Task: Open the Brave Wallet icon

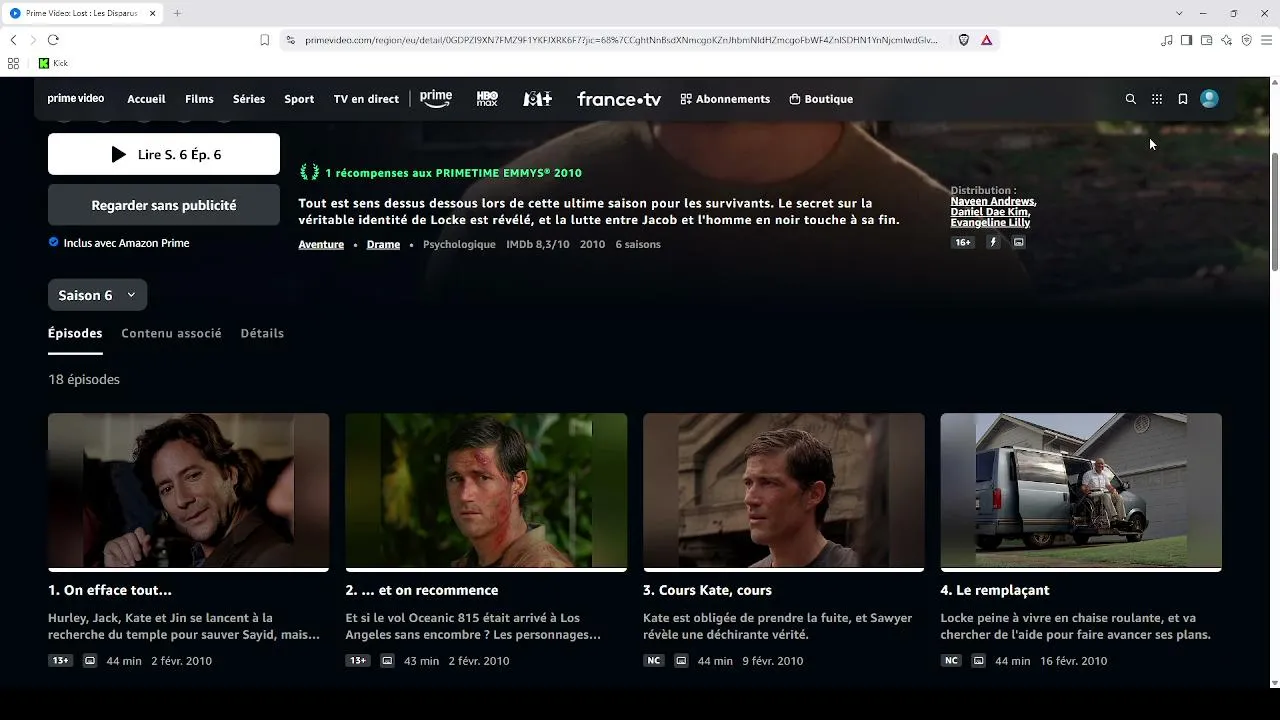Action: [x=1206, y=40]
